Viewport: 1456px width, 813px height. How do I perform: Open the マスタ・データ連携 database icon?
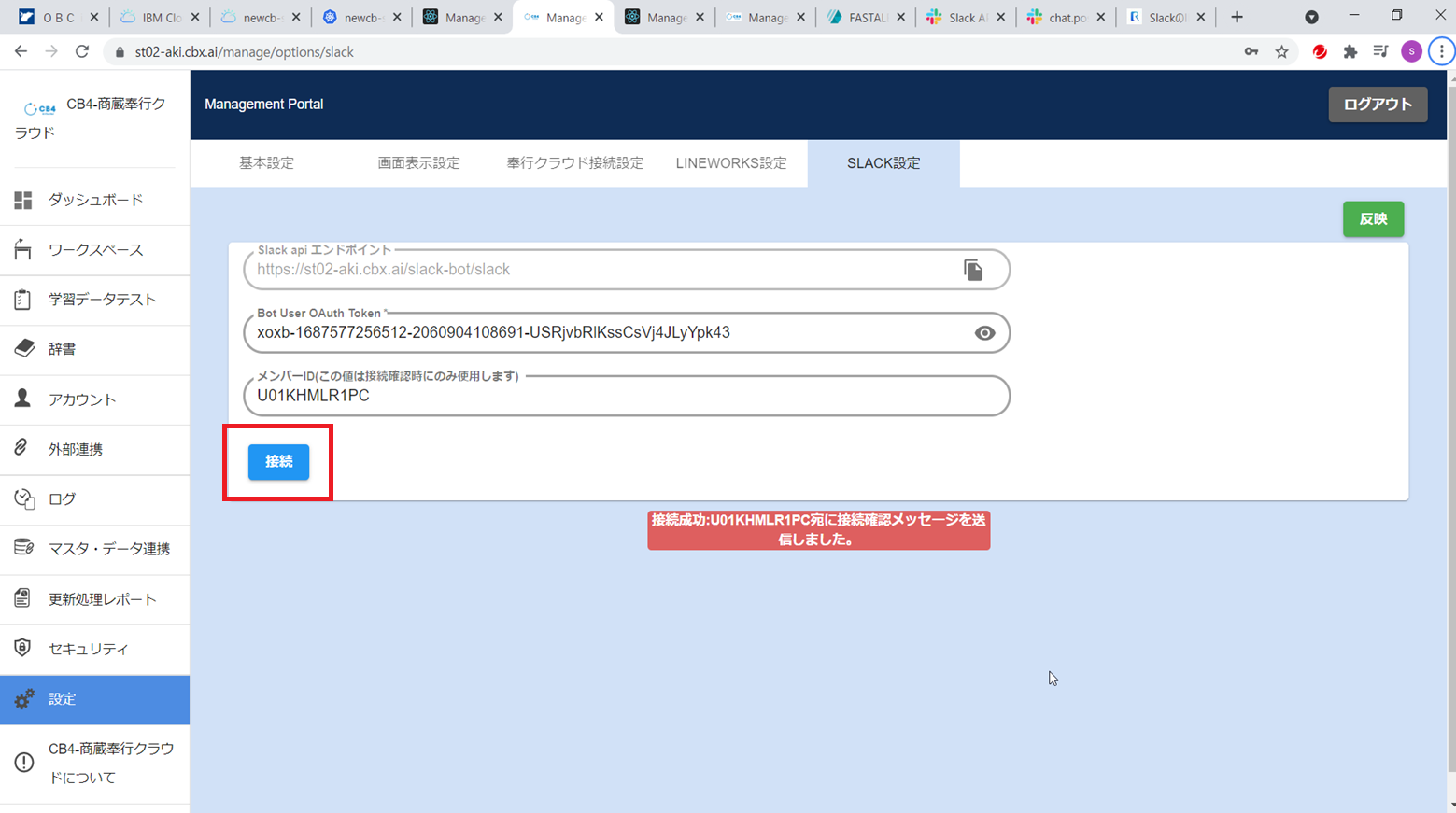23,548
